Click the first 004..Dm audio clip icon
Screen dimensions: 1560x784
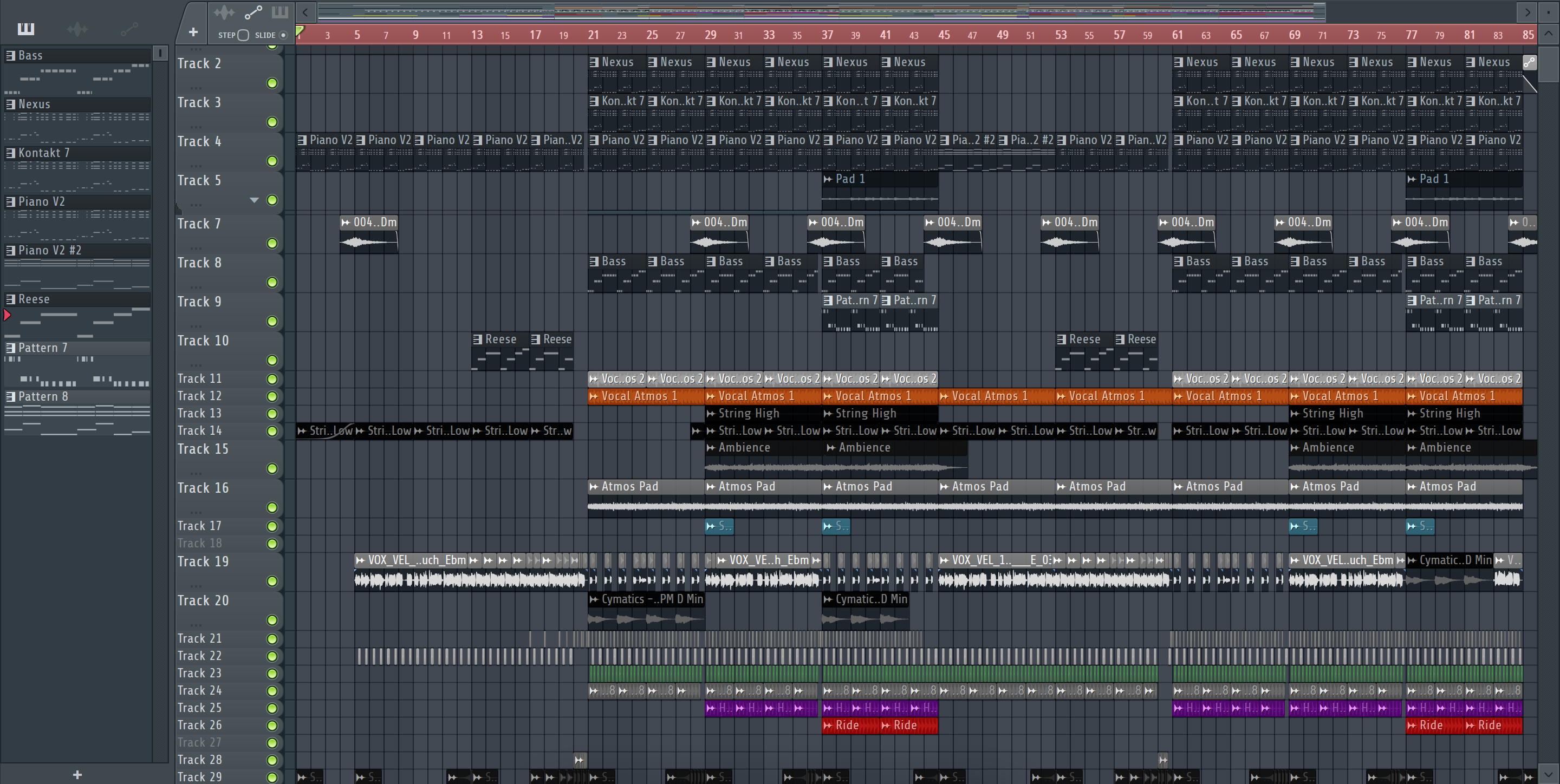[346, 223]
